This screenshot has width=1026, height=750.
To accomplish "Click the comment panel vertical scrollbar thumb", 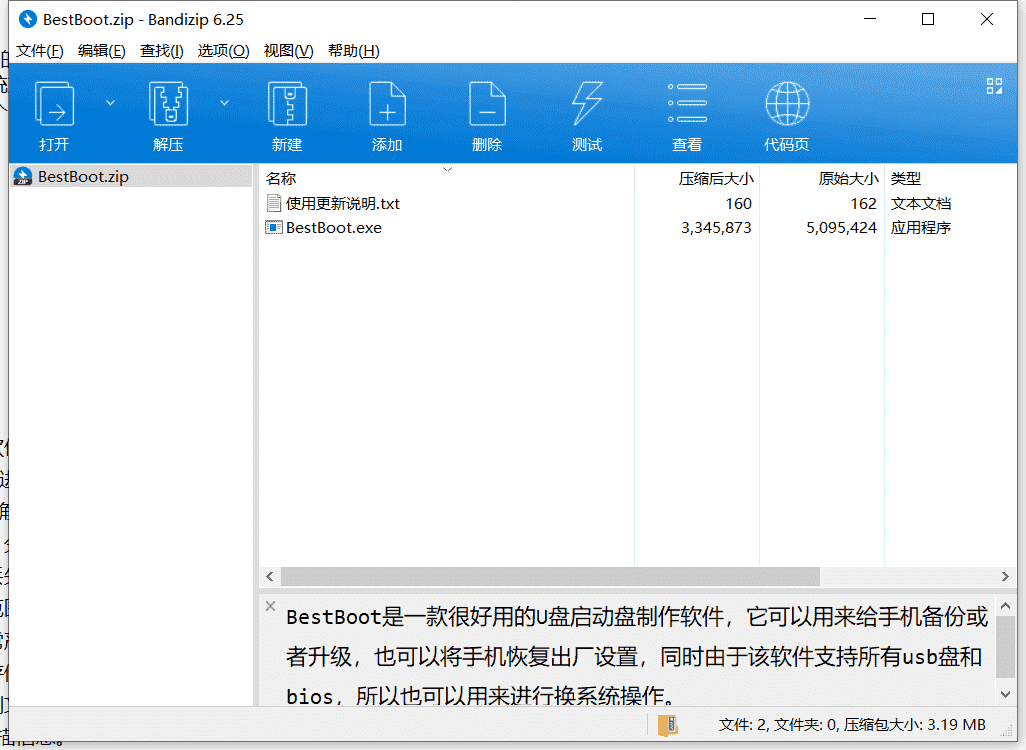I will pos(1006,647).
